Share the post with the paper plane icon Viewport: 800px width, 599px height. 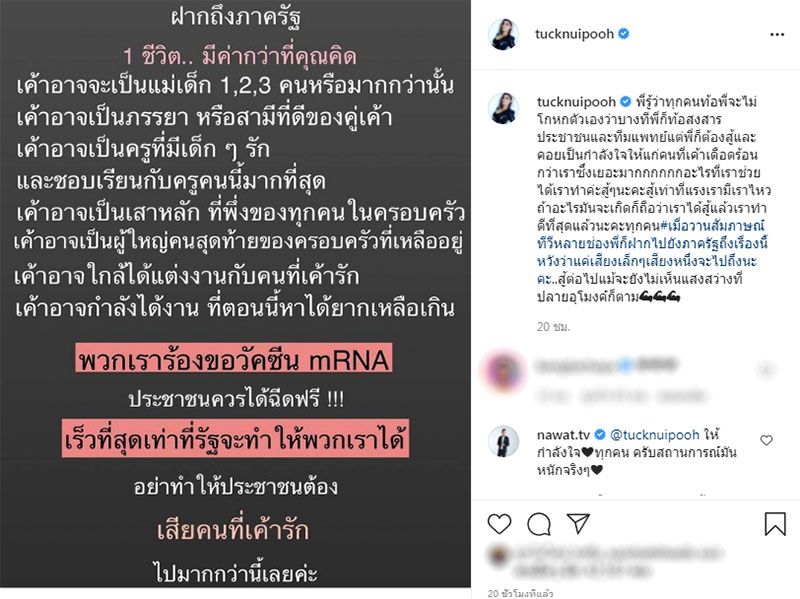coord(578,523)
